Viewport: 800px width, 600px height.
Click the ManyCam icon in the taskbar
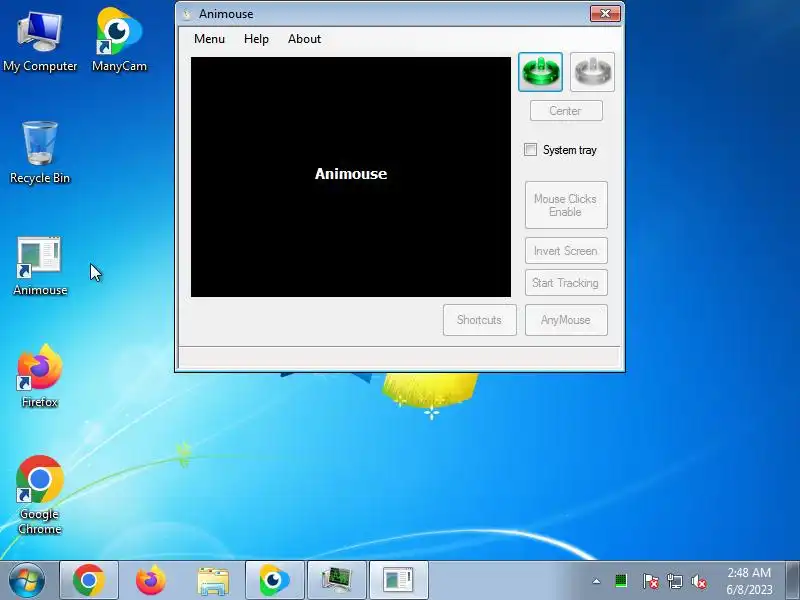click(274, 580)
